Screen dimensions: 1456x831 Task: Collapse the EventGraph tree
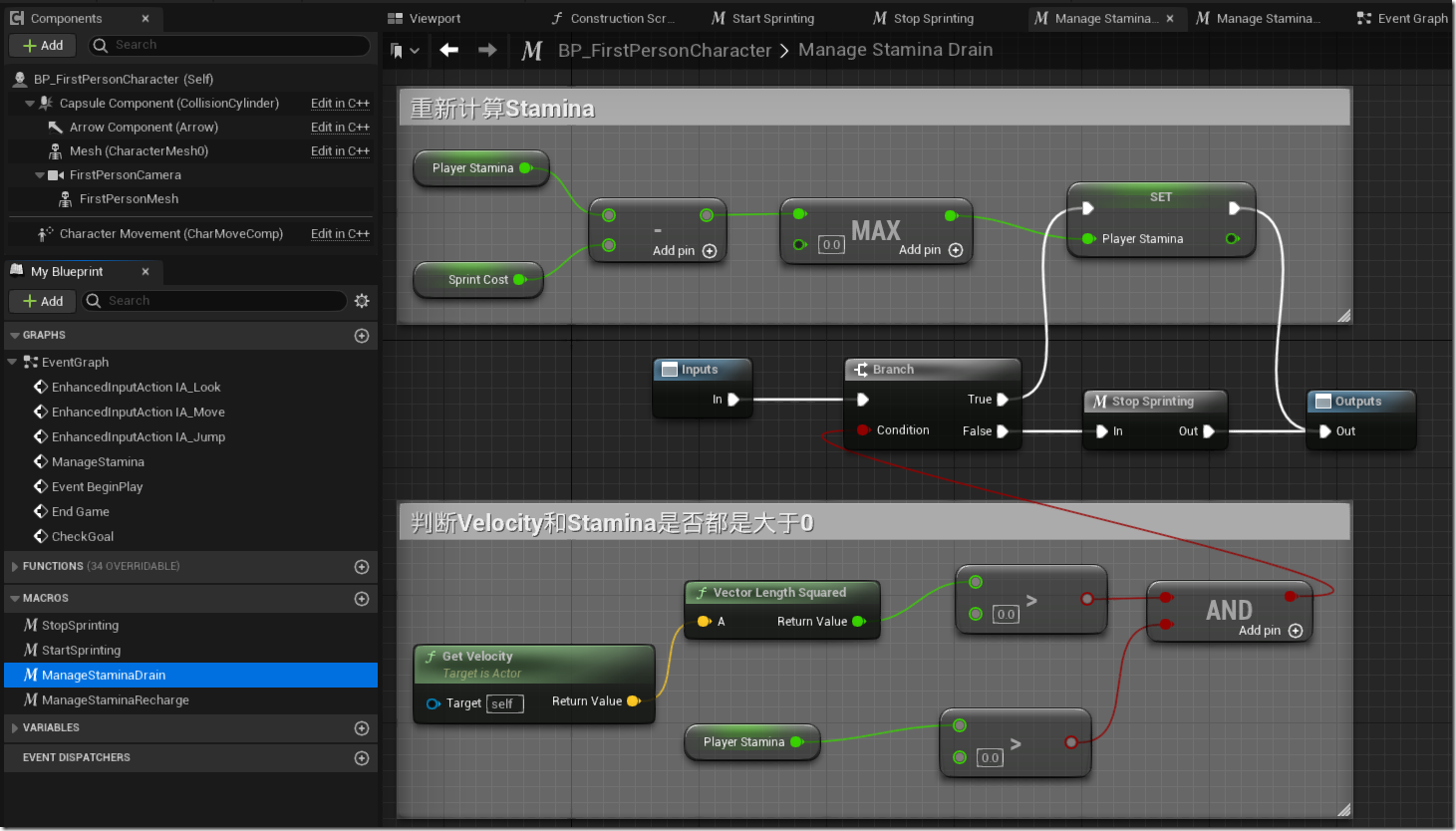click(x=12, y=363)
